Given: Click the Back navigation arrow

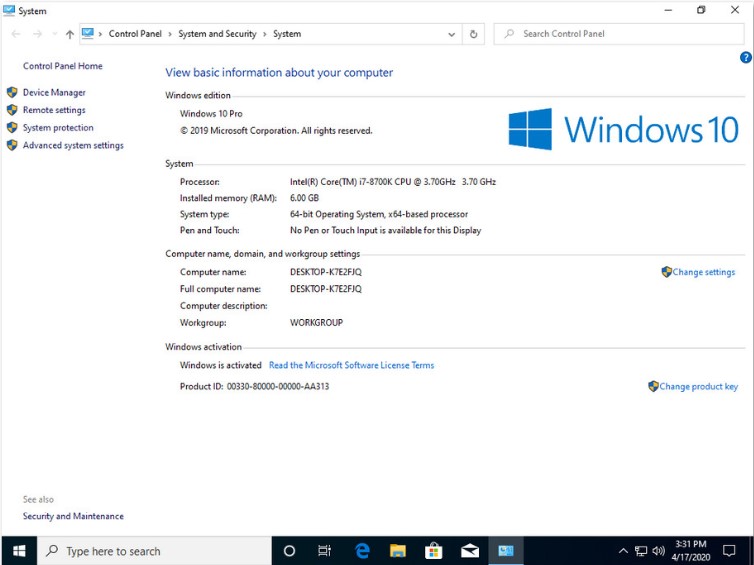Looking at the screenshot, I should 16,34.
